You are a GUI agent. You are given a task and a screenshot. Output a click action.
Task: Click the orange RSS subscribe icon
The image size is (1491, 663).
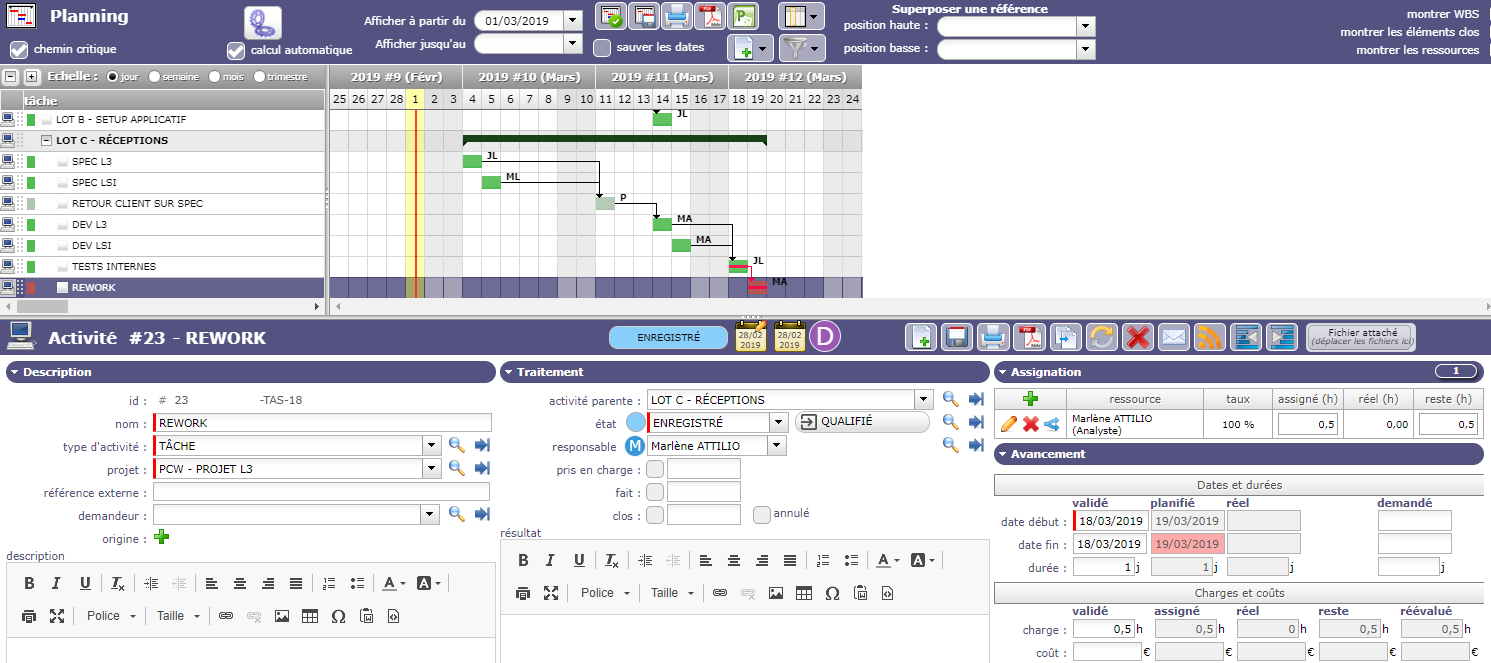(1210, 337)
